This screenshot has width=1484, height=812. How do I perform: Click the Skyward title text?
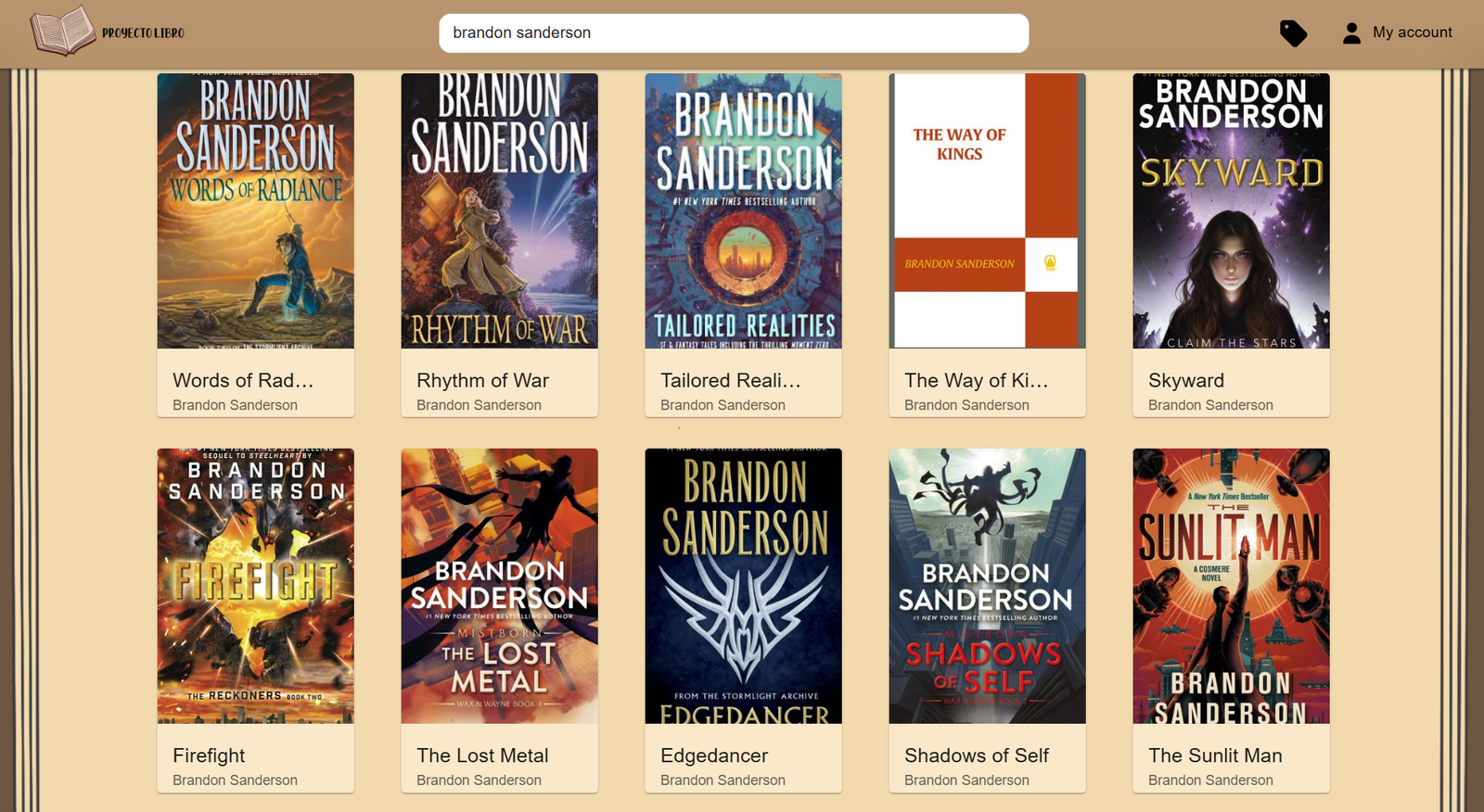point(1186,380)
